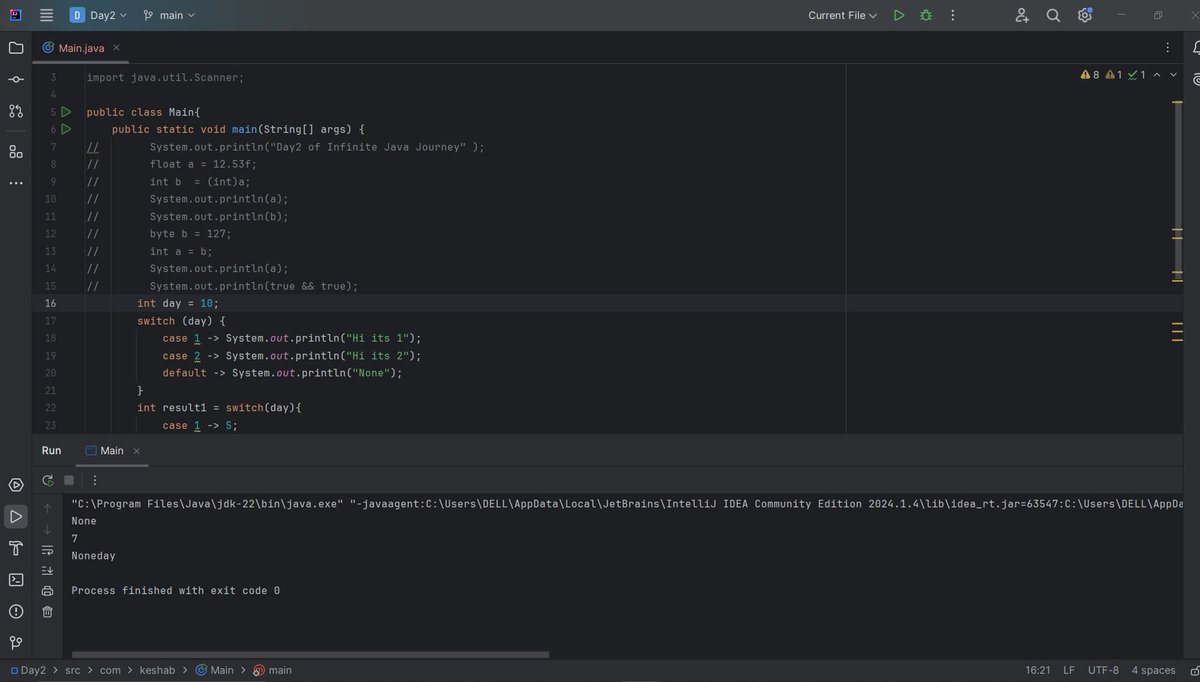Click src in the breadcrumb bar

pyautogui.click(x=73, y=670)
